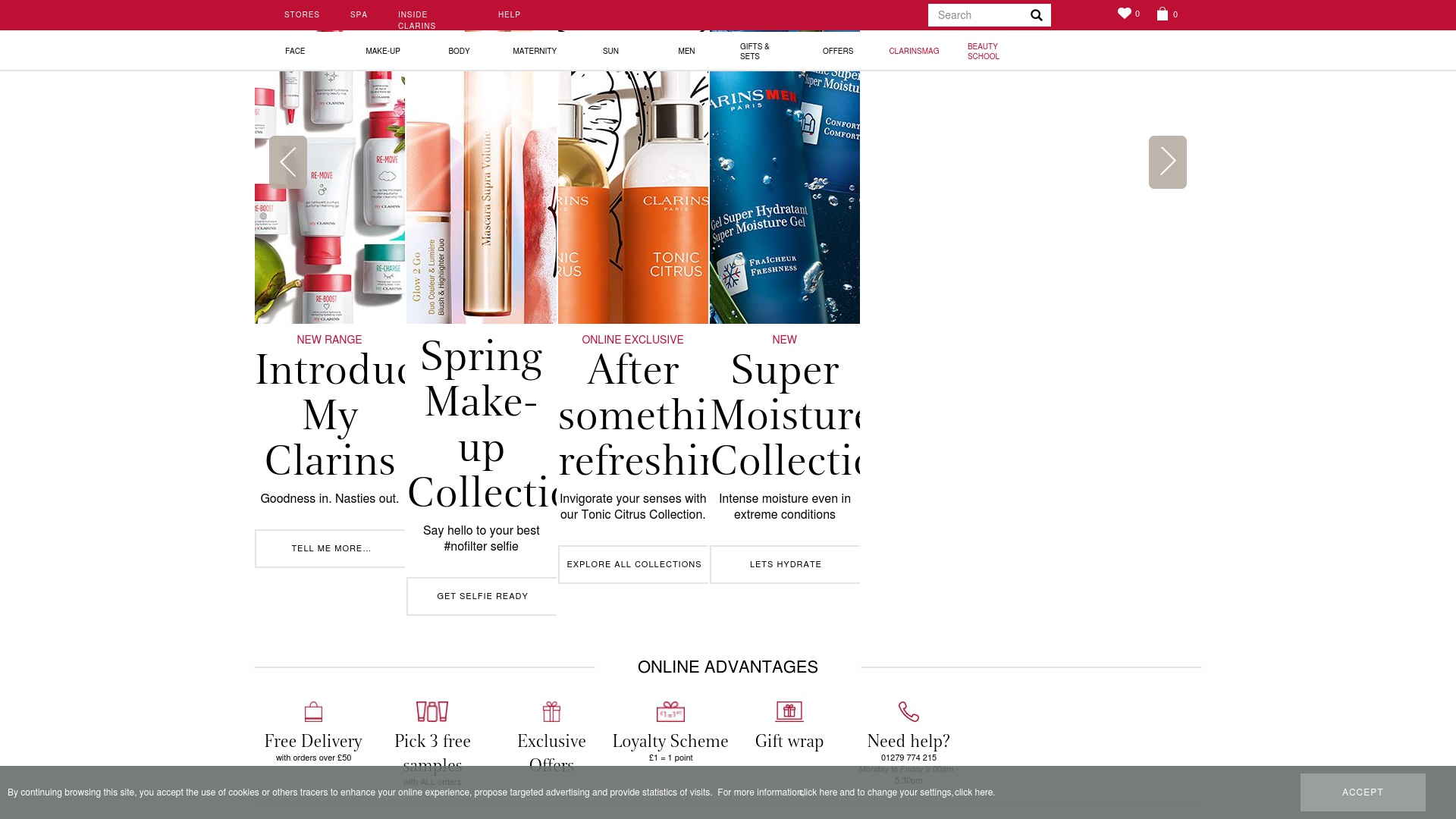Image resolution: width=1456 pixels, height=819 pixels.
Task: Click the next carousel arrow
Action: pyautogui.click(x=1167, y=162)
